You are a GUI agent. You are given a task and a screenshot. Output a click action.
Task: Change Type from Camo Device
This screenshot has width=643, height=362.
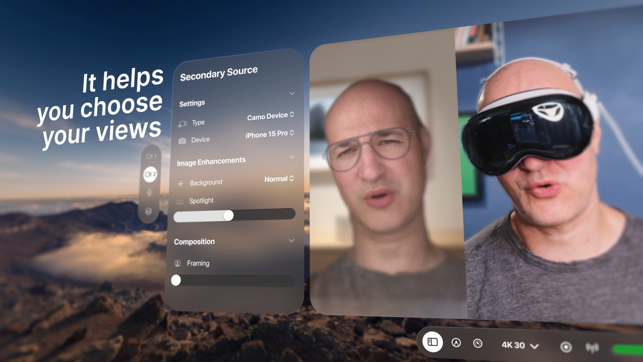tap(270, 116)
